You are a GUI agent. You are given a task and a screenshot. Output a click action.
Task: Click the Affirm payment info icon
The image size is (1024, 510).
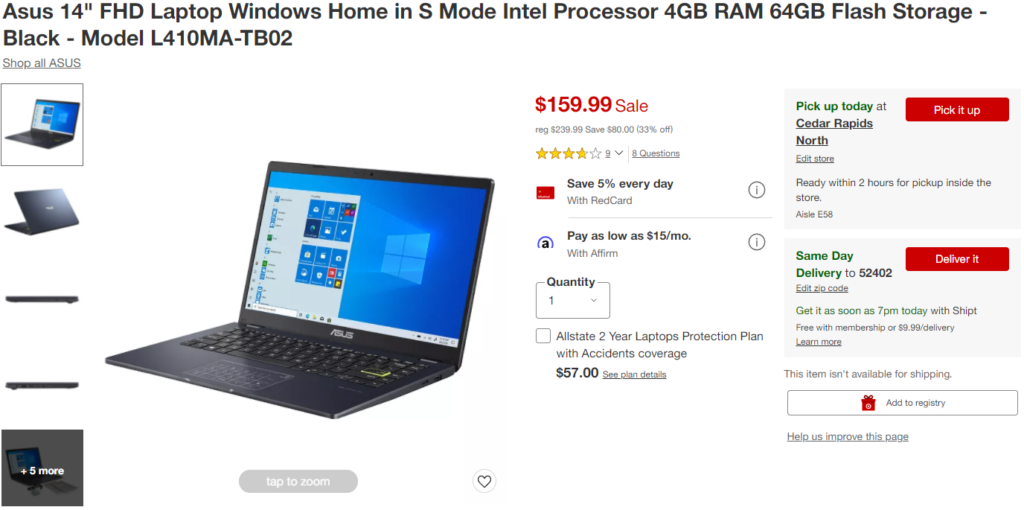click(x=756, y=242)
